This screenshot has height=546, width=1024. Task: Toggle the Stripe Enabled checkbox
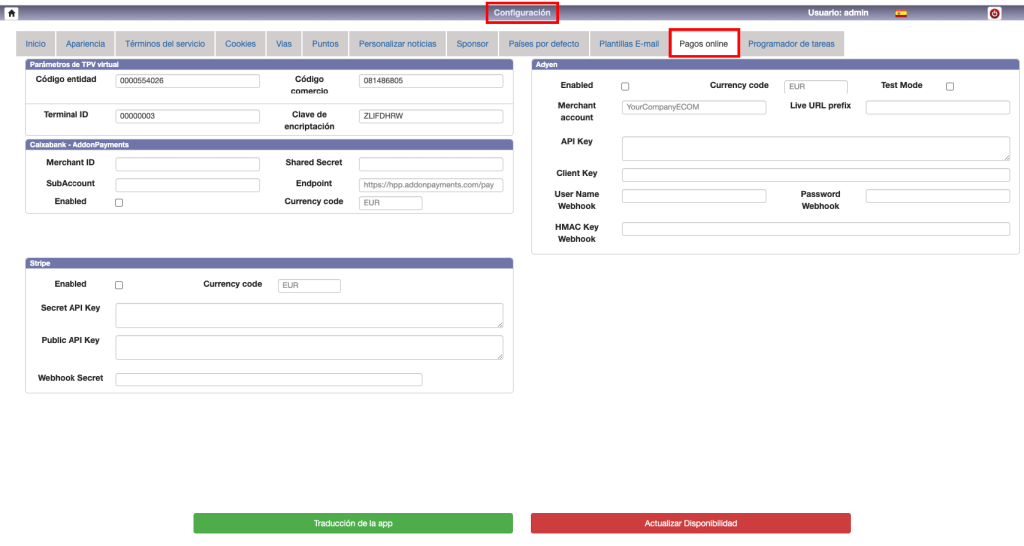click(119, 285)
